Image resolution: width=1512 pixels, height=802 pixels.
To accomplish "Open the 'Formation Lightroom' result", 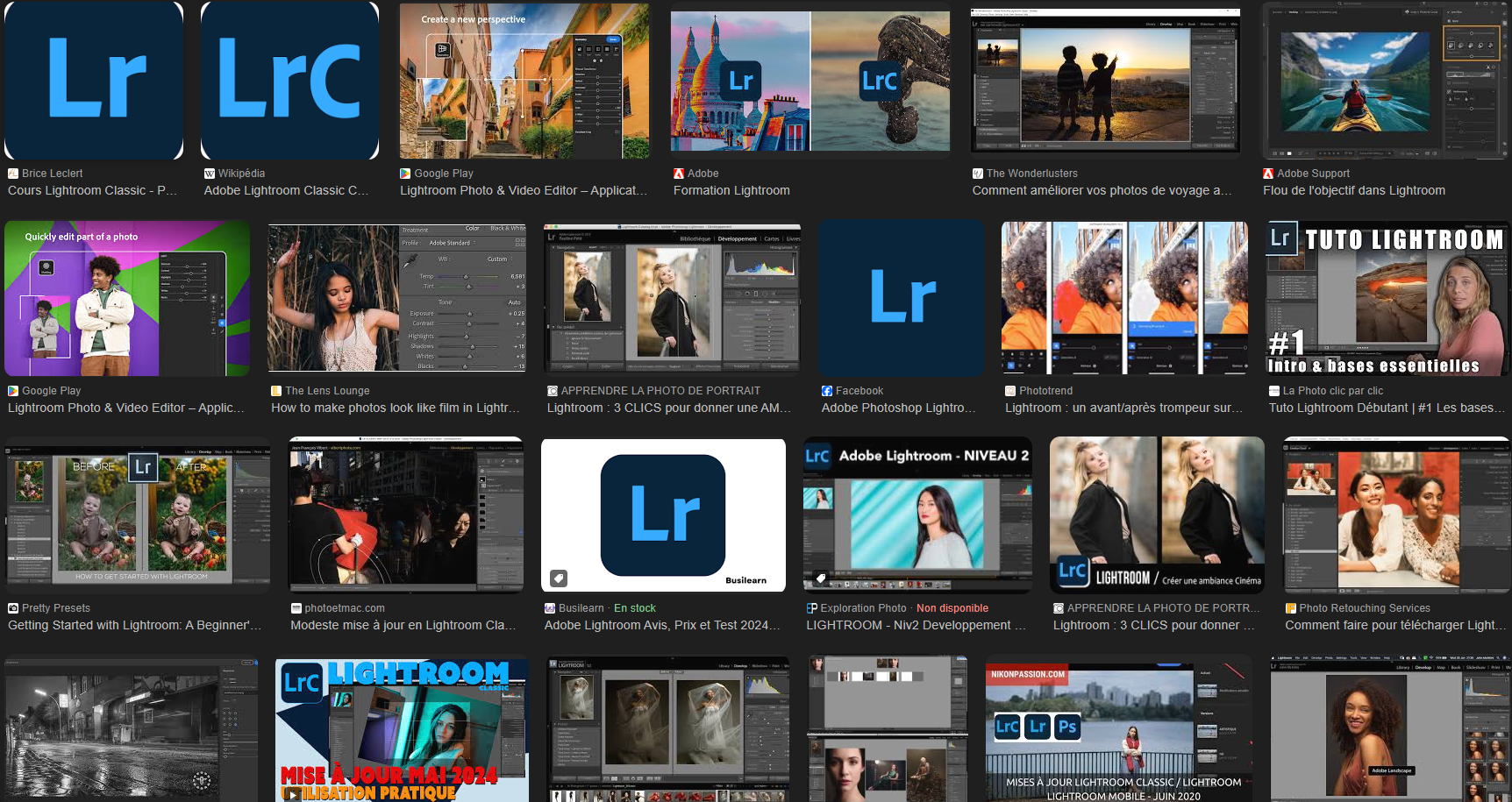I will [731, 190].
